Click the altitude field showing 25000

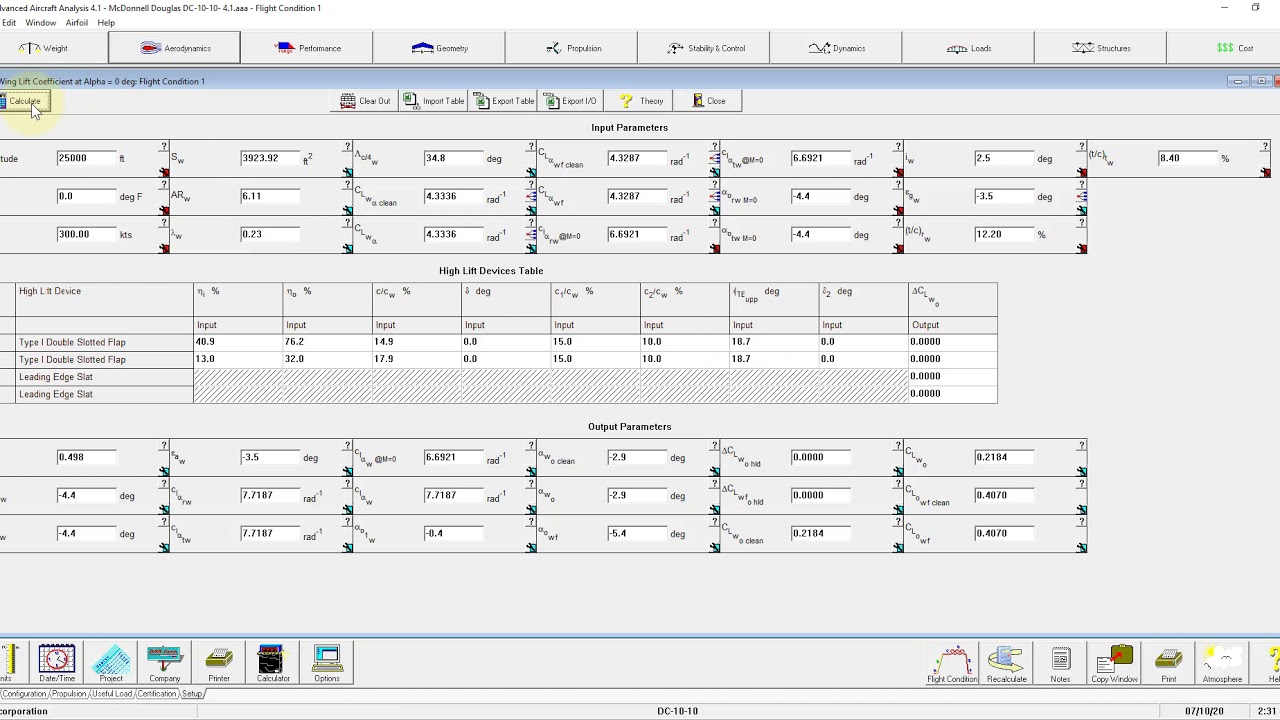tap(86, 158)
